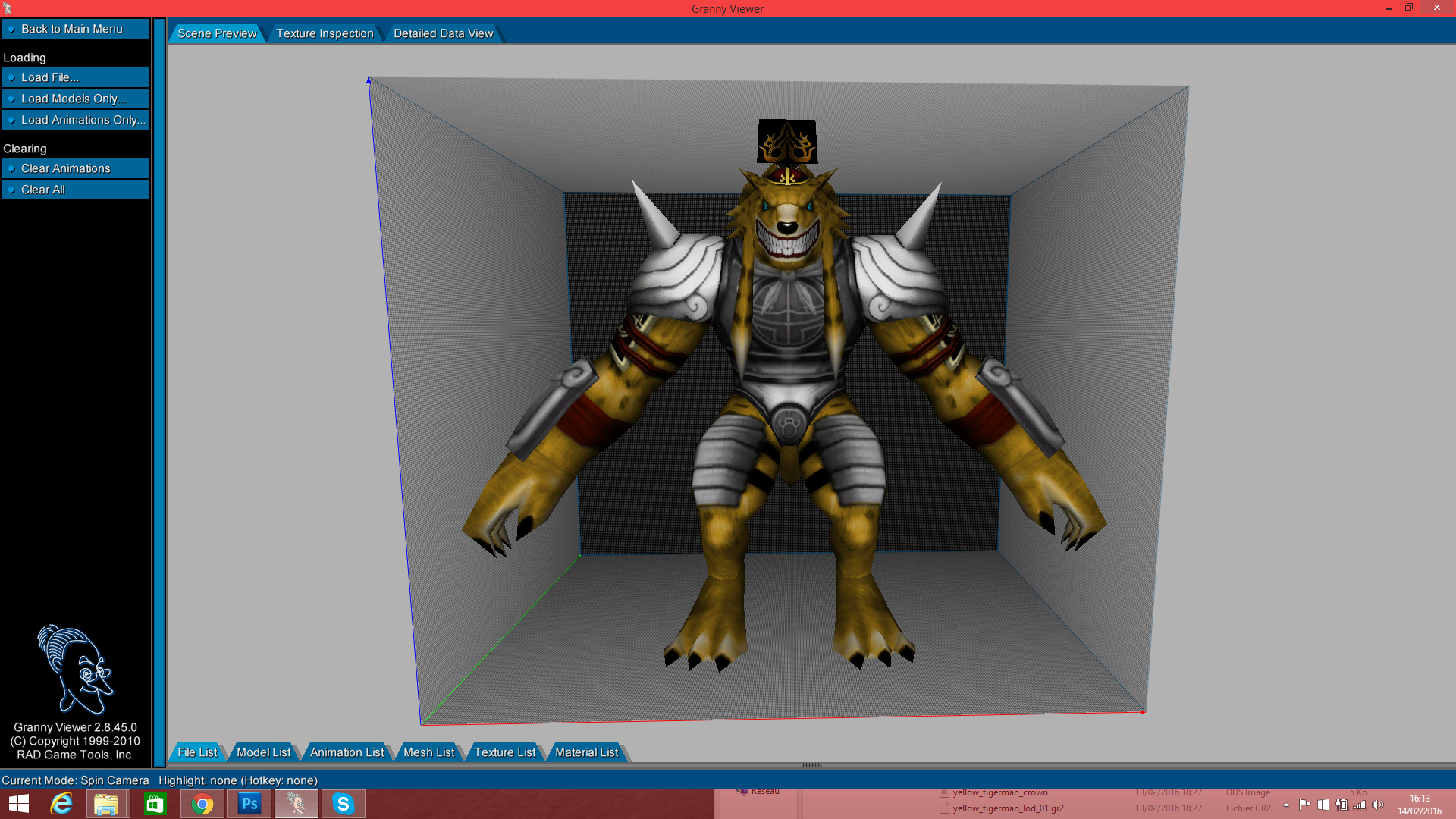Open File Explorer from taskbar
Image resolution: width=1456 pixels, height=819 pixels.
106,804
